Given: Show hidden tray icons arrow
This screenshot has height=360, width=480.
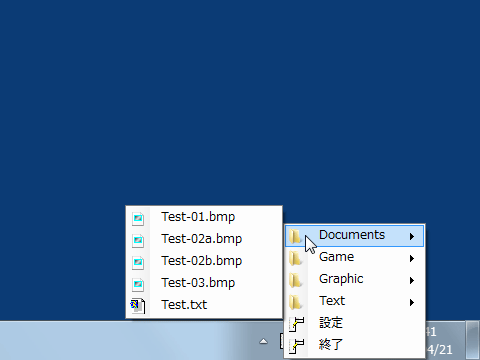Looking at the screenshot, I should (264, 341).
